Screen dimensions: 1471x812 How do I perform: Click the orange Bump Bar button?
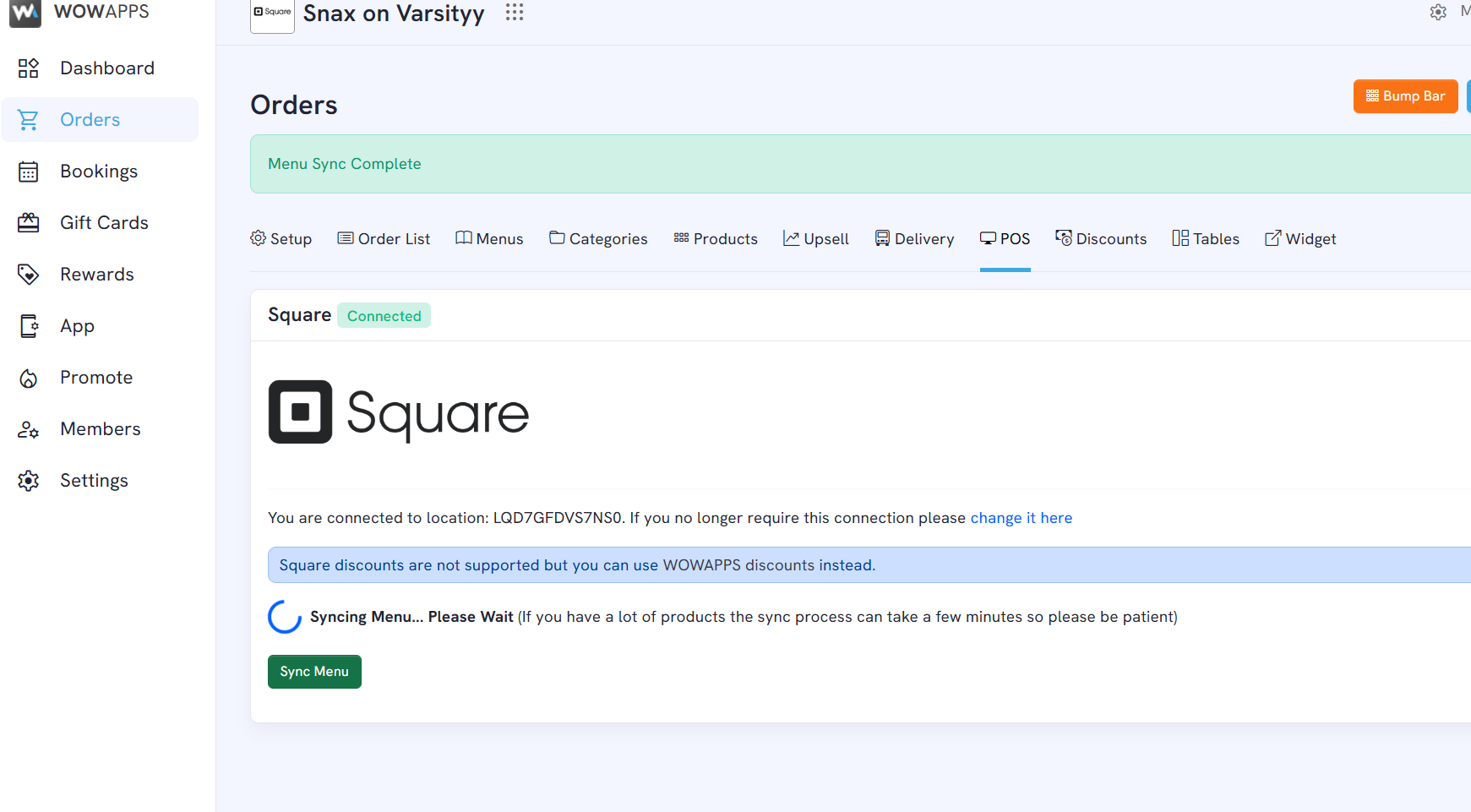(1405, 96)
